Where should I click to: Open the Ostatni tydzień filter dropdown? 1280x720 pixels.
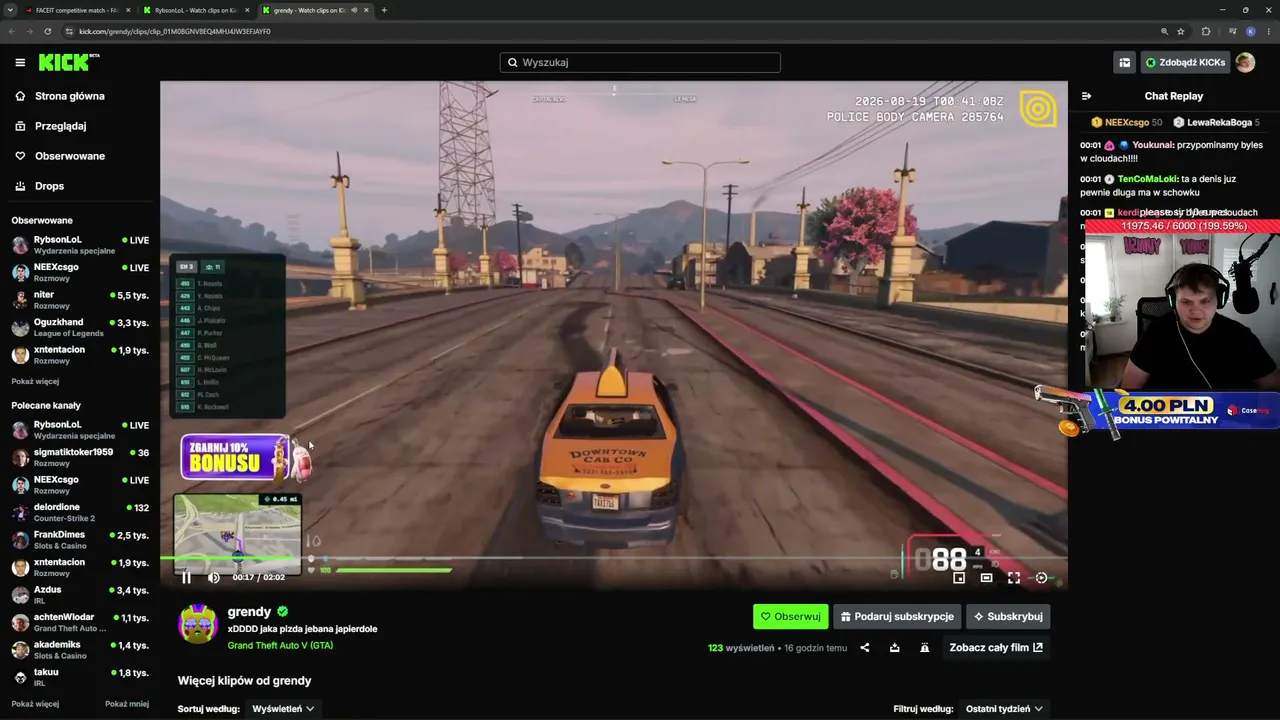[x=1004, y=708]
